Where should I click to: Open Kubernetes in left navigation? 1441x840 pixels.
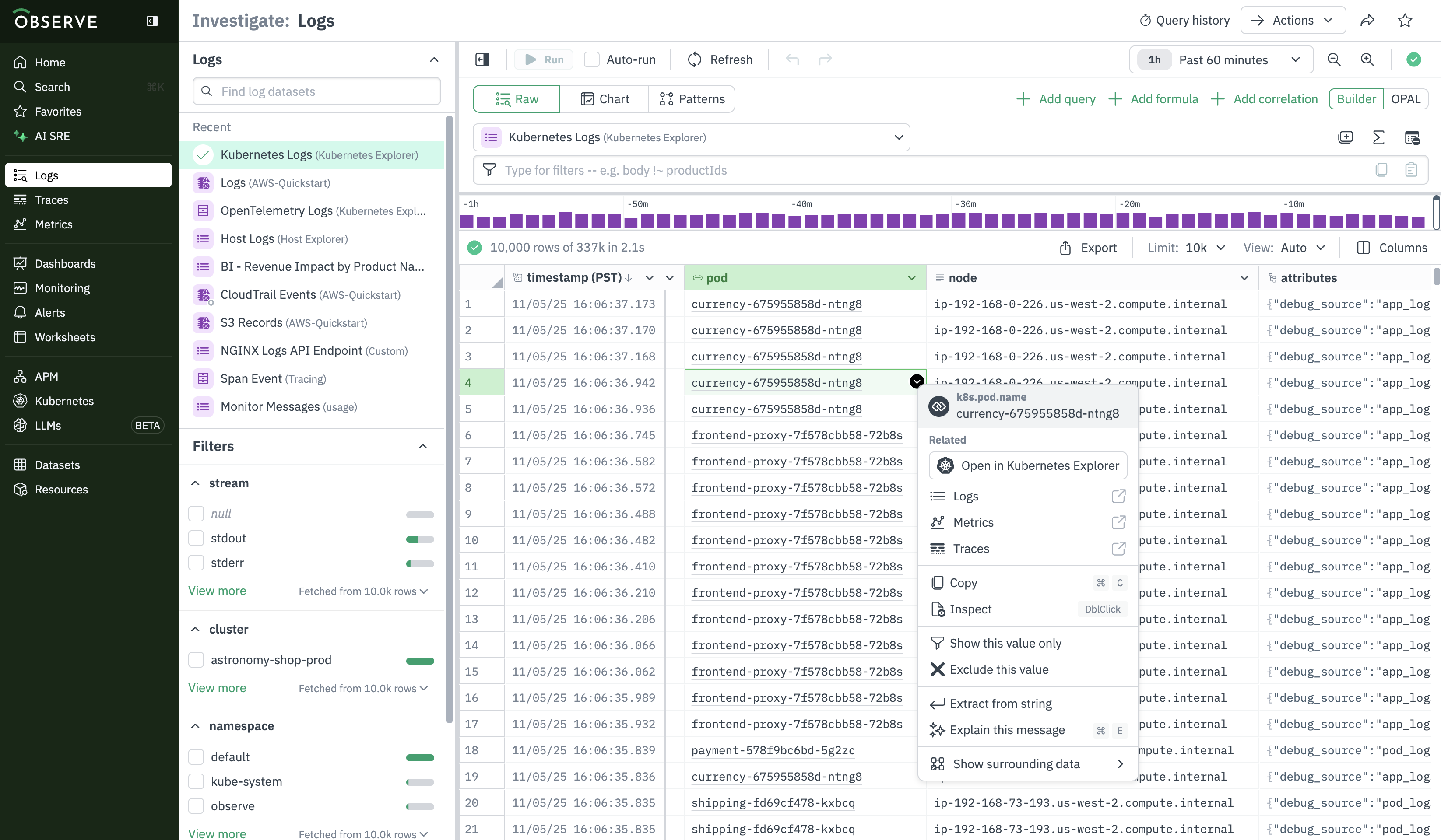tap(64, 401)
